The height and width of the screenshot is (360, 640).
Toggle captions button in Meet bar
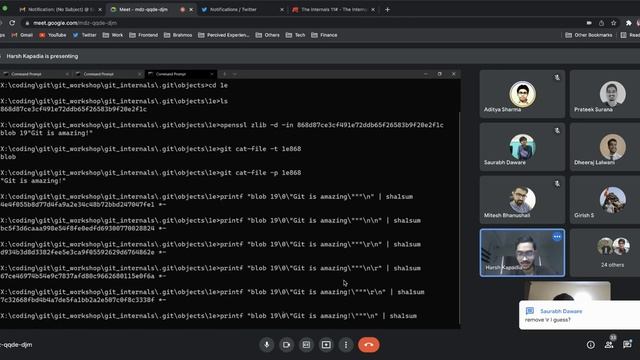(306, 345)
